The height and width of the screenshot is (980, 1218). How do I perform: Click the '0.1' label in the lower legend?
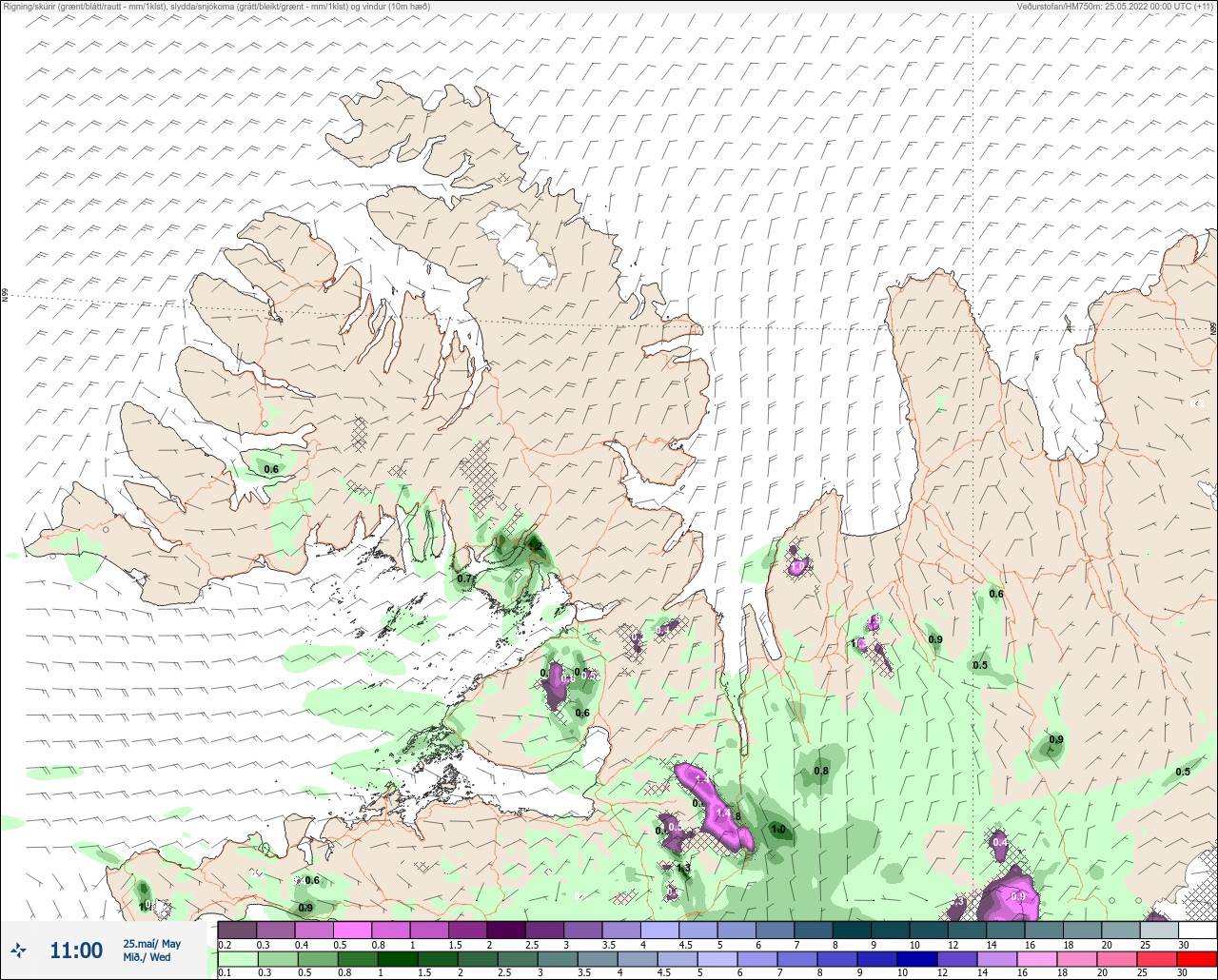(x=225, y=973)
